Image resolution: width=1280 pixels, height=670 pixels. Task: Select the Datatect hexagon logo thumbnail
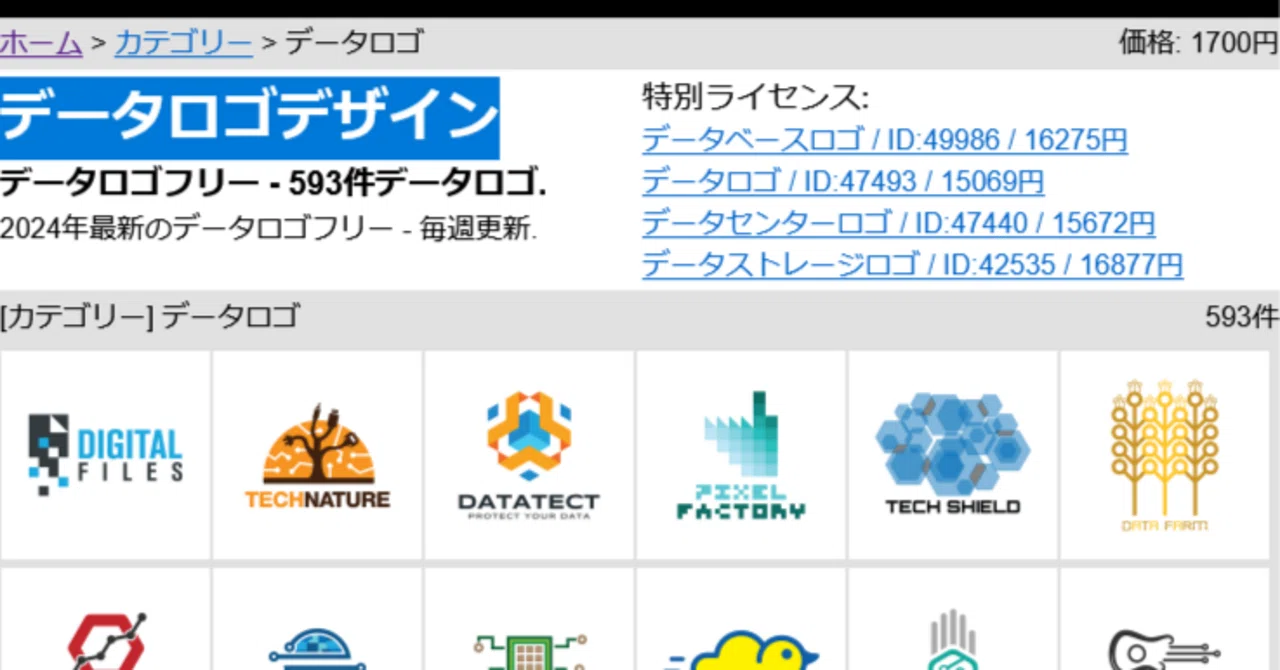[529, 455]
